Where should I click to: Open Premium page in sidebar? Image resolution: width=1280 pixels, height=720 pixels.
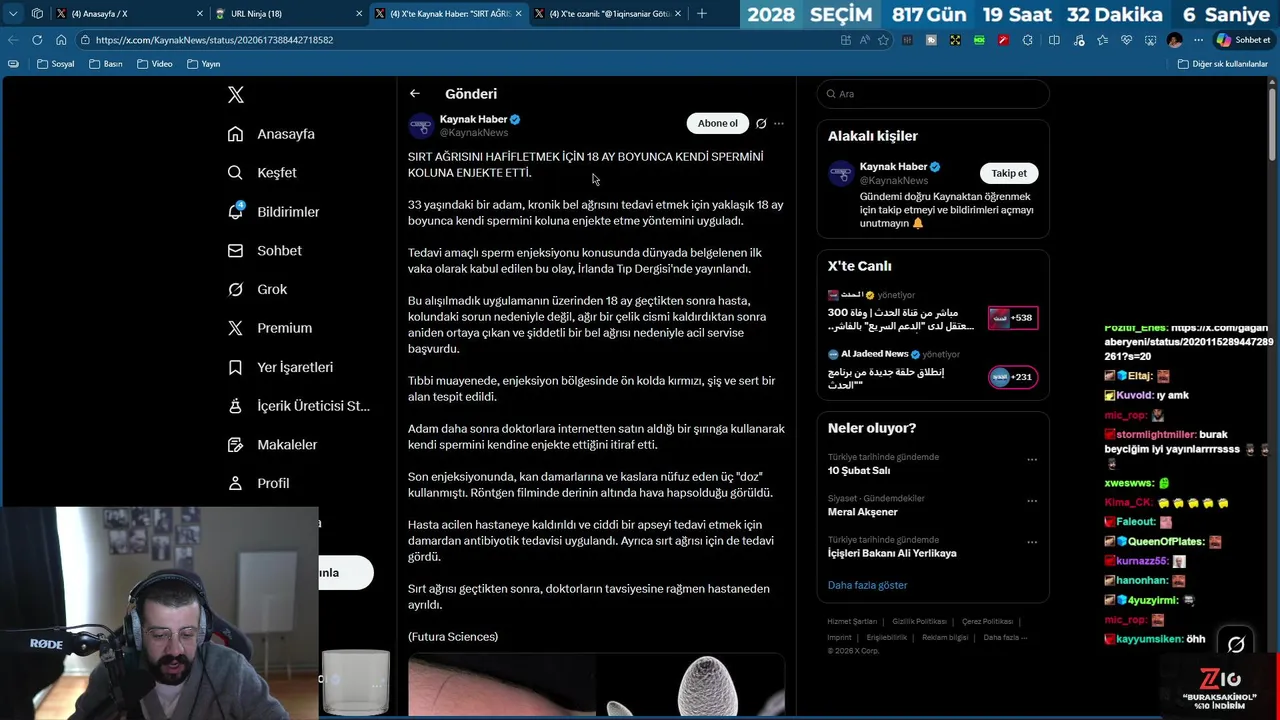coord(269,328)
